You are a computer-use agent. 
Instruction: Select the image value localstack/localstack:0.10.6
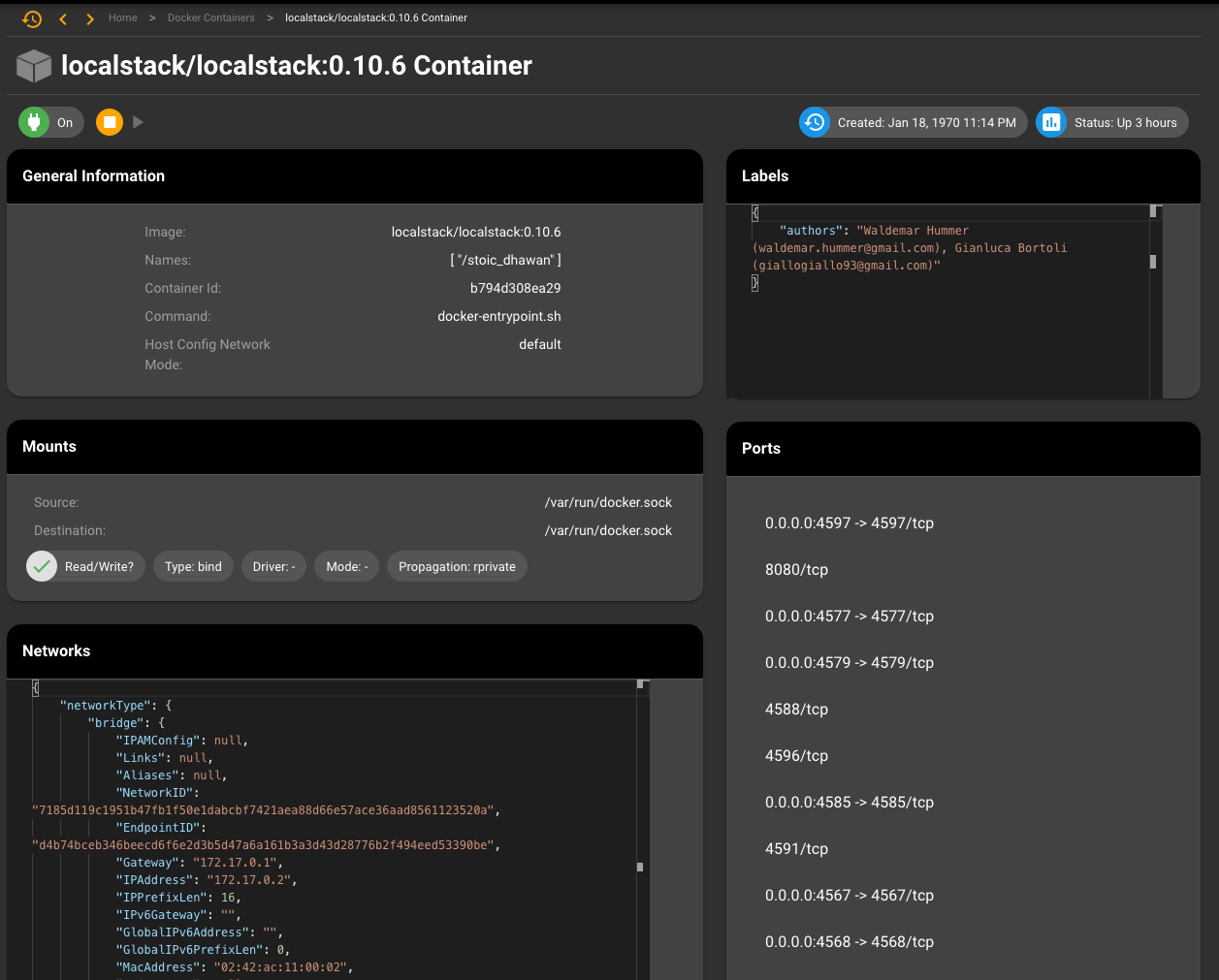[x=476, y=233]
